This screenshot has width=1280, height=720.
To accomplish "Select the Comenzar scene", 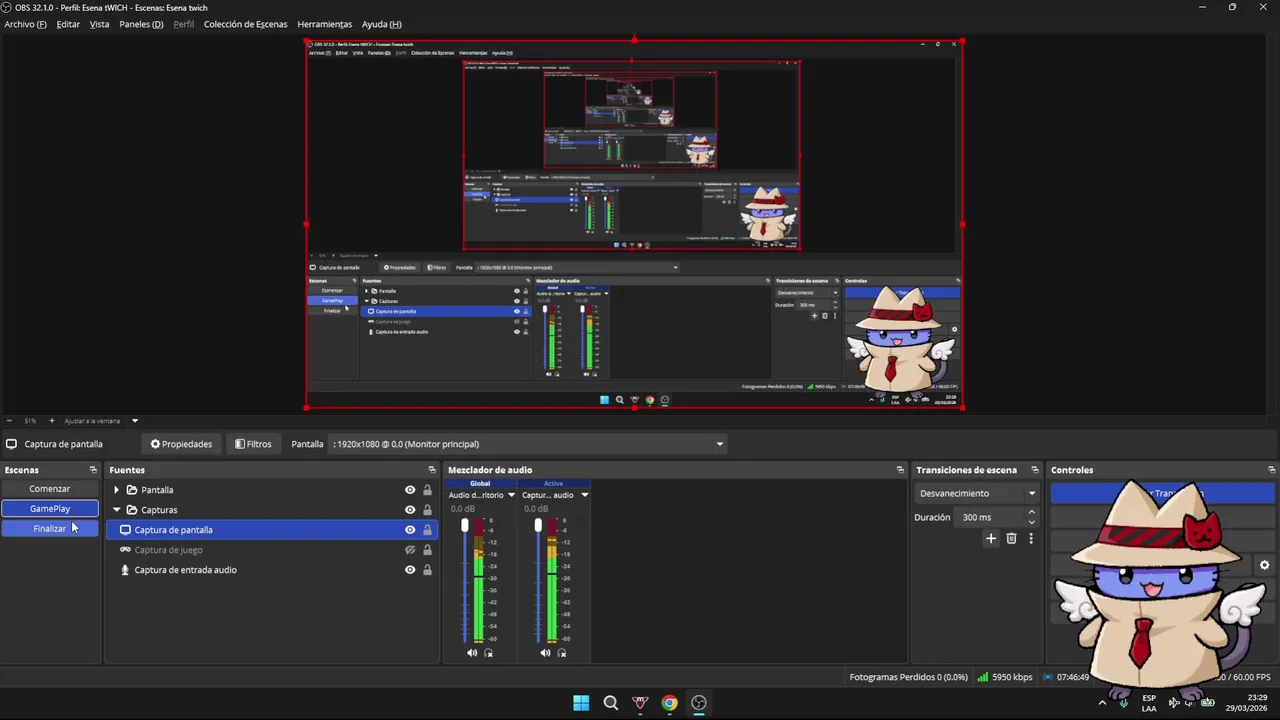I will click(x=50, y=489).
